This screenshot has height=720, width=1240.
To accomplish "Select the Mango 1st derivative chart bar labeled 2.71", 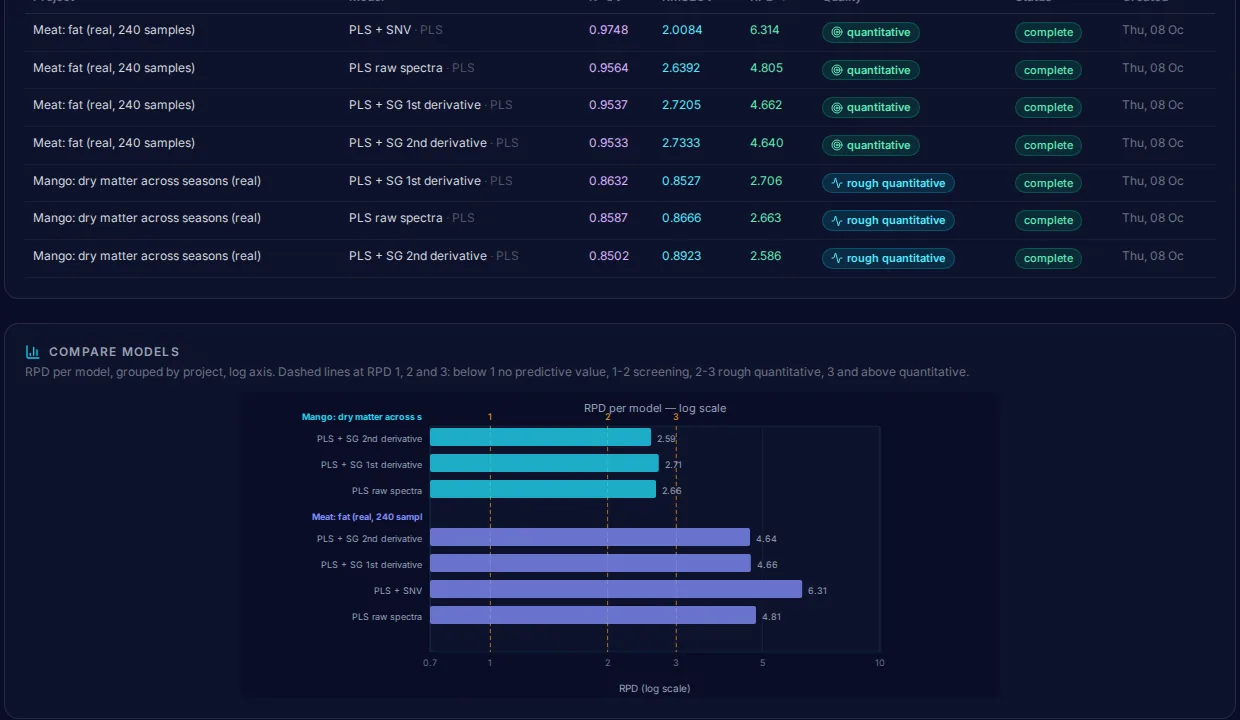I will click(544, 464).
